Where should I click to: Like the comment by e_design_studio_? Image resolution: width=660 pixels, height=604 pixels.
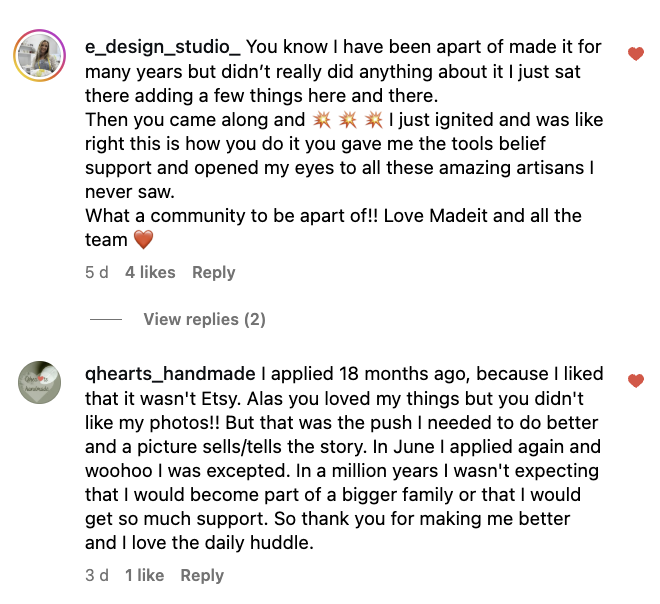point(635,54)
